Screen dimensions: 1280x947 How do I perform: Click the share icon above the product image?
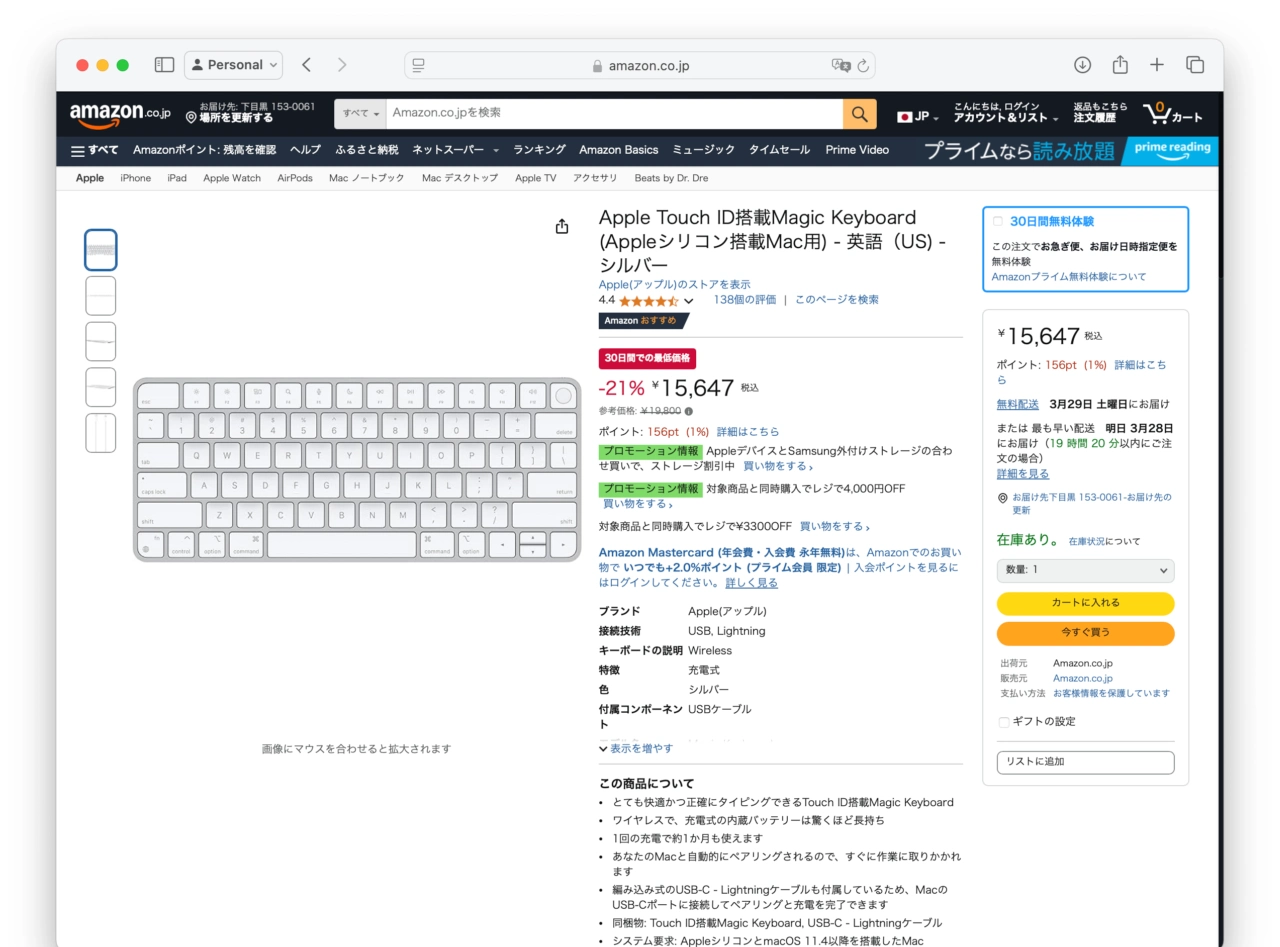[562, 226]
